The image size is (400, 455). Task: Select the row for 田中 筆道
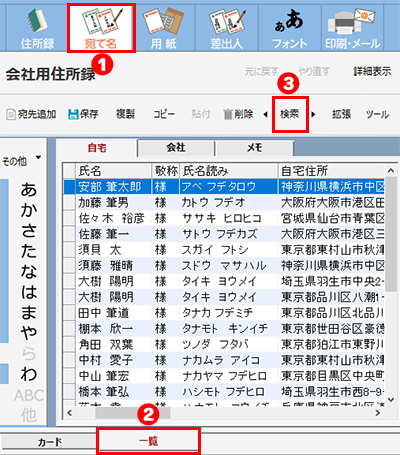coord(224,313)
